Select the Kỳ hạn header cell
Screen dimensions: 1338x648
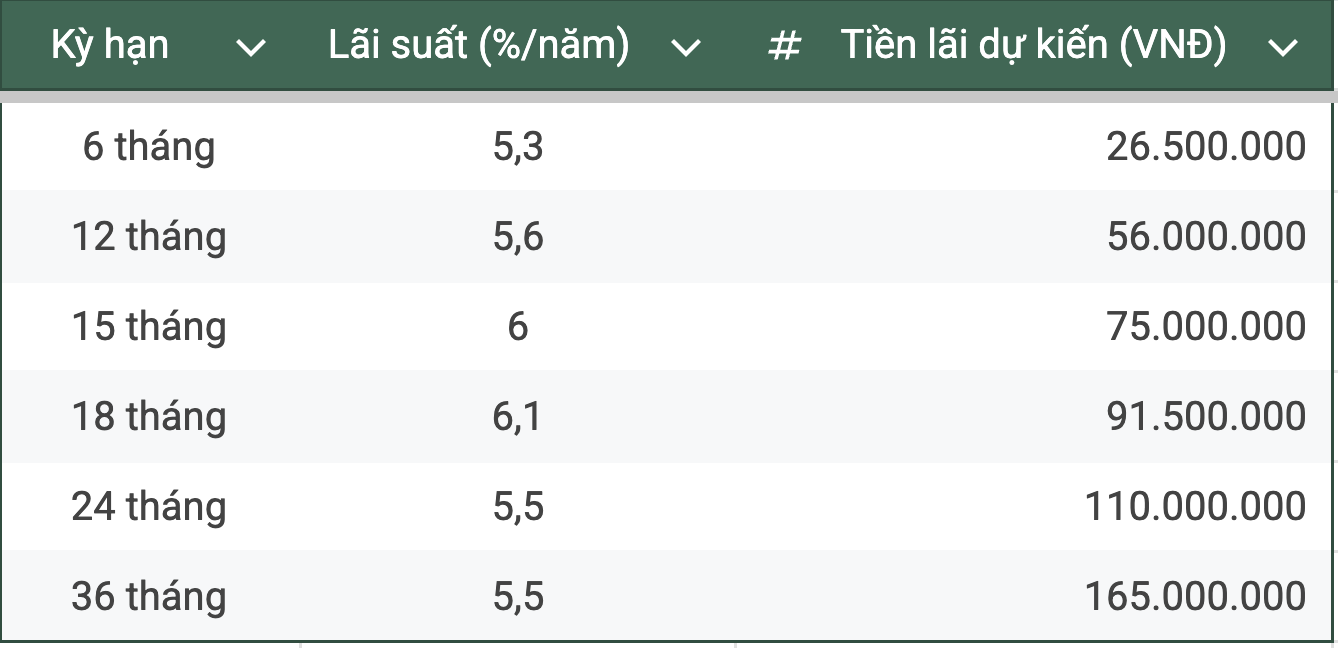(x=110, y=45)
